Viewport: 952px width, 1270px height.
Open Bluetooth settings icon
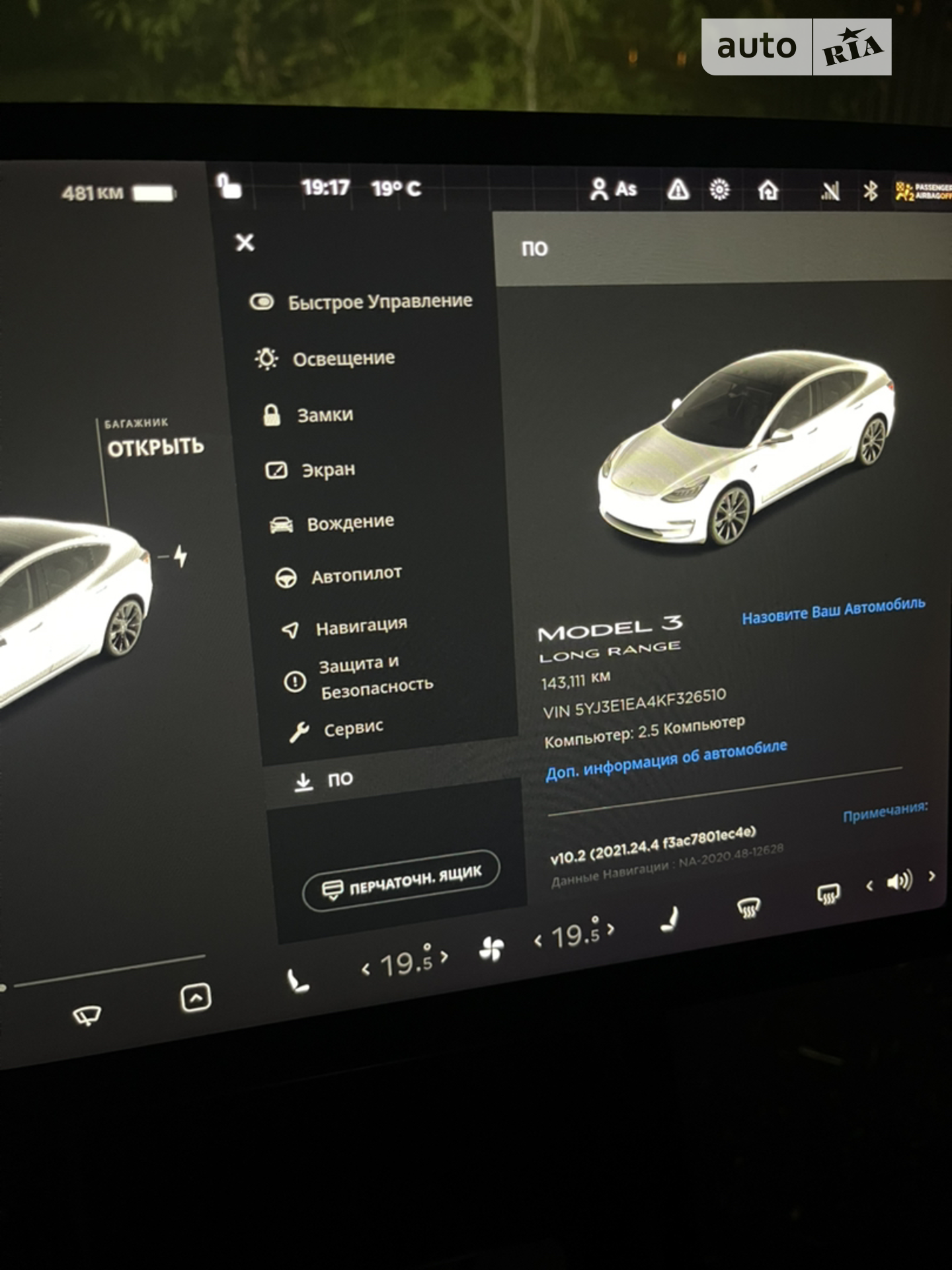[870, 192]
